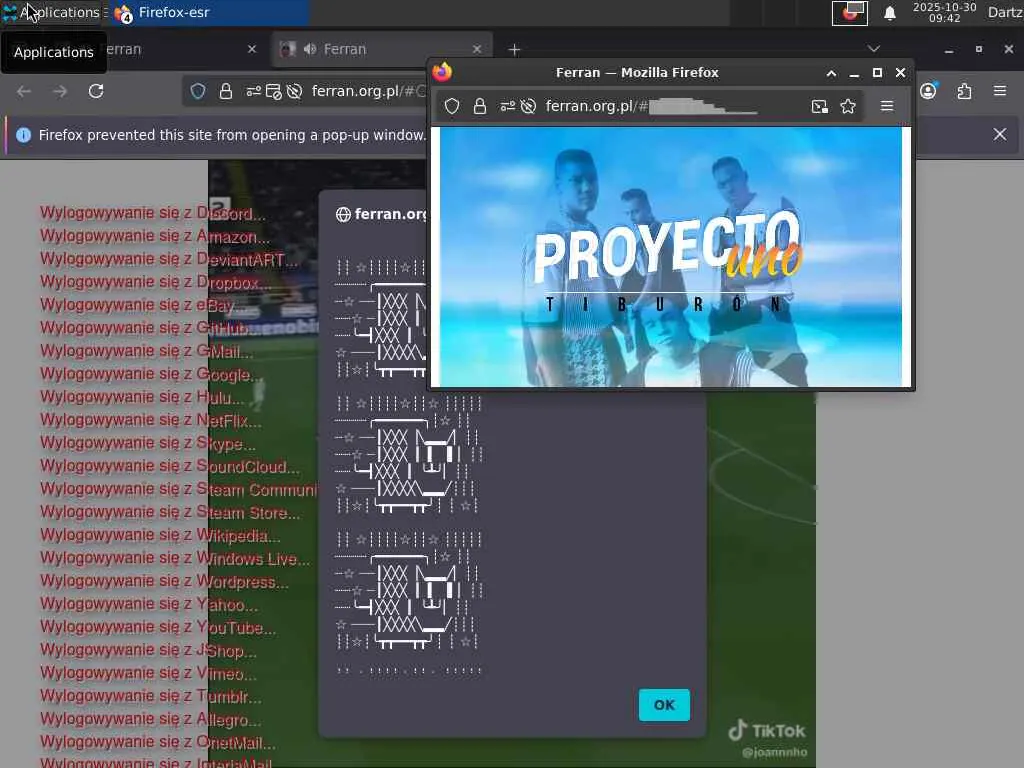Open the hamburger menu in popup window
Viewport: 1024px width, 768px height.
coord(887,106)
